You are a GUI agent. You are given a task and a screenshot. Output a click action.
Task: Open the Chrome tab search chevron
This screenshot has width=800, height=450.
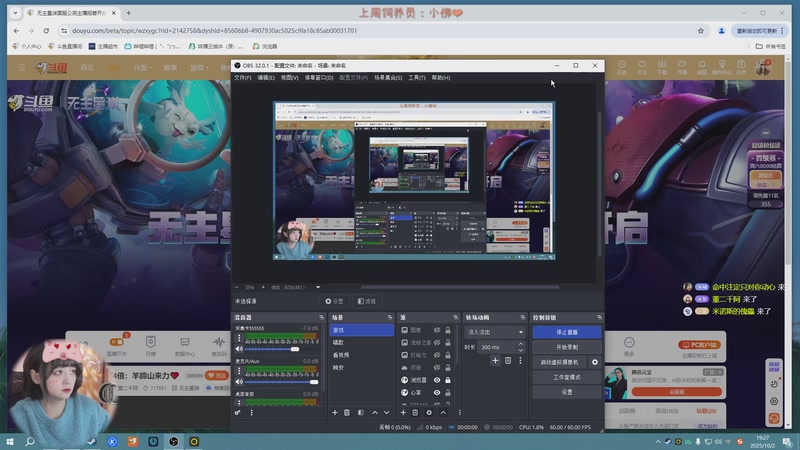(15, 13)
